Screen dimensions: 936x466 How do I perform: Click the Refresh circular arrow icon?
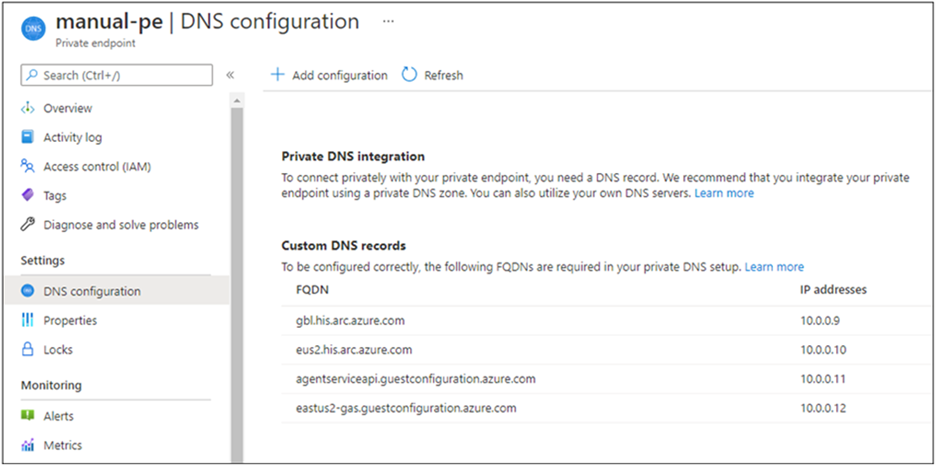[x=409, y=75]
